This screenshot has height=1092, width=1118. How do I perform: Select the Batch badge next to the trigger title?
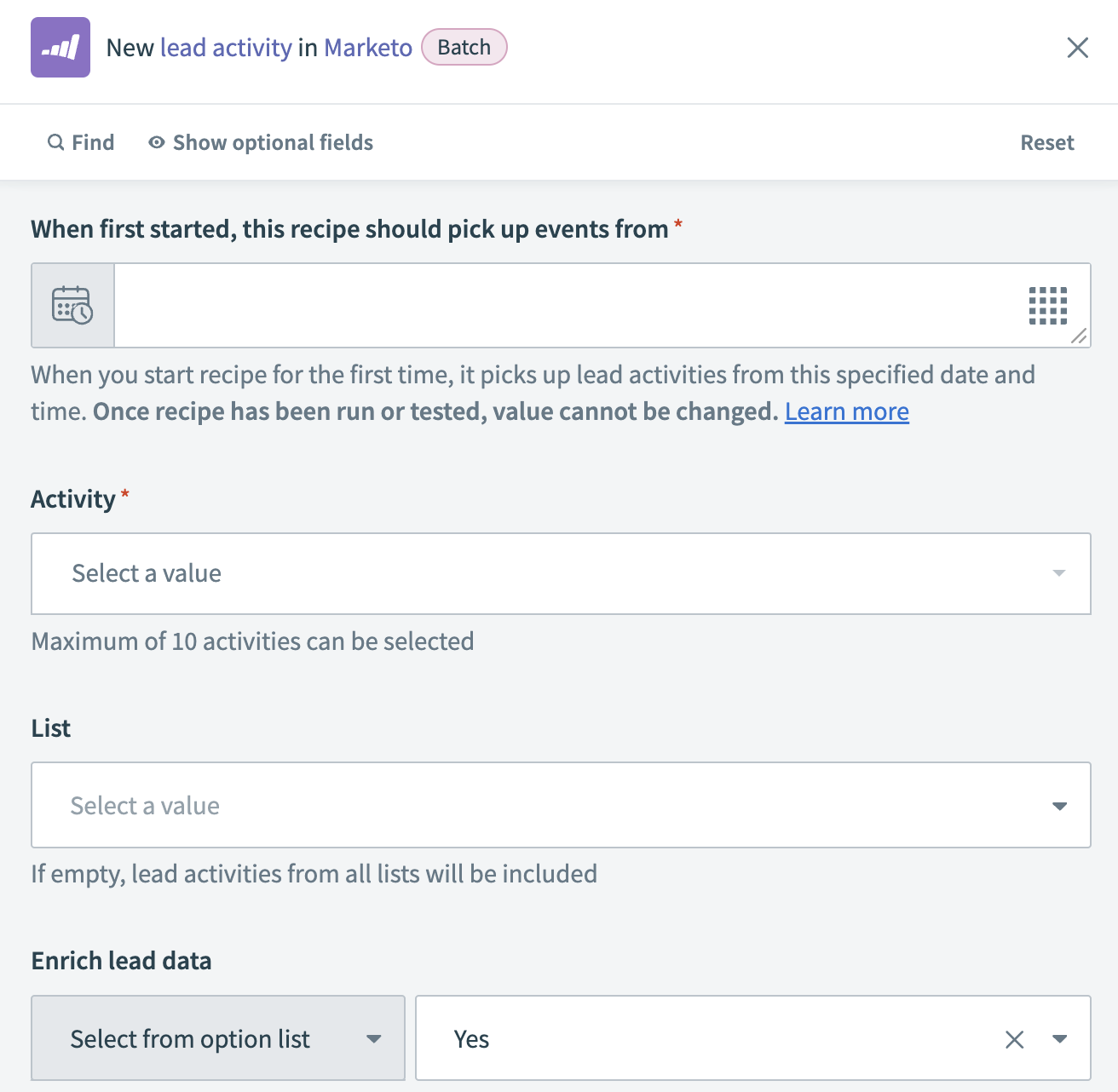click(x=464, y=47)
